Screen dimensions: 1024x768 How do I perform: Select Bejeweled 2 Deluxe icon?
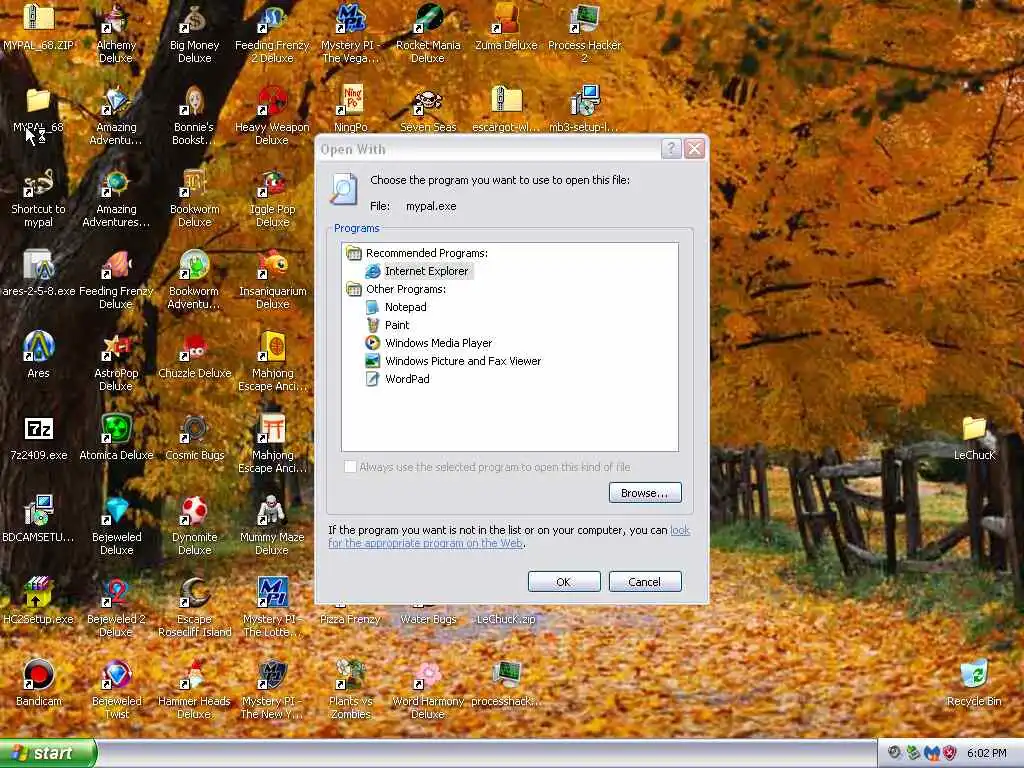(x=116, y=609)
